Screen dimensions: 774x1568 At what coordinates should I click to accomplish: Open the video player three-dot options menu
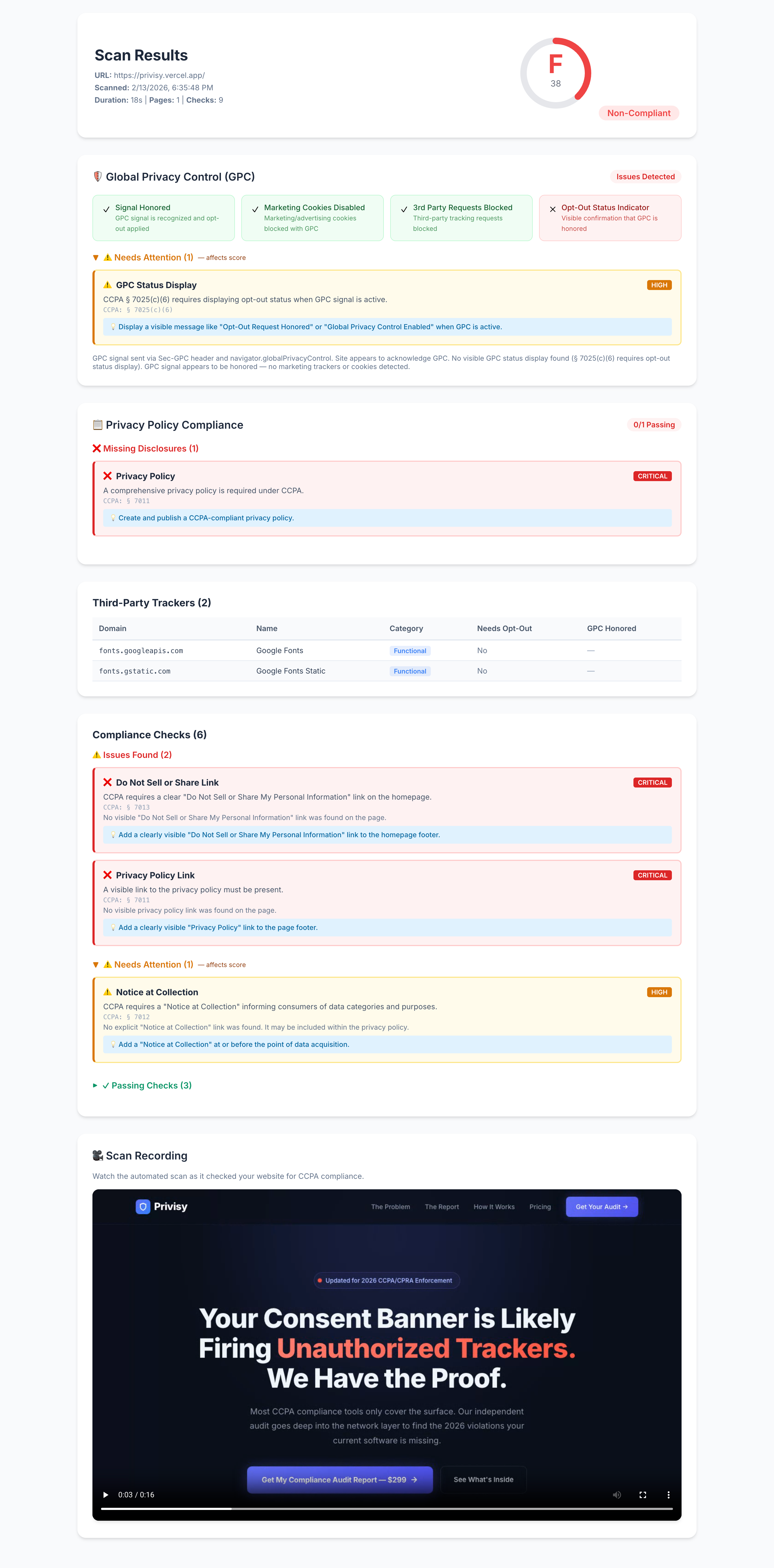tap(668, 1494)
